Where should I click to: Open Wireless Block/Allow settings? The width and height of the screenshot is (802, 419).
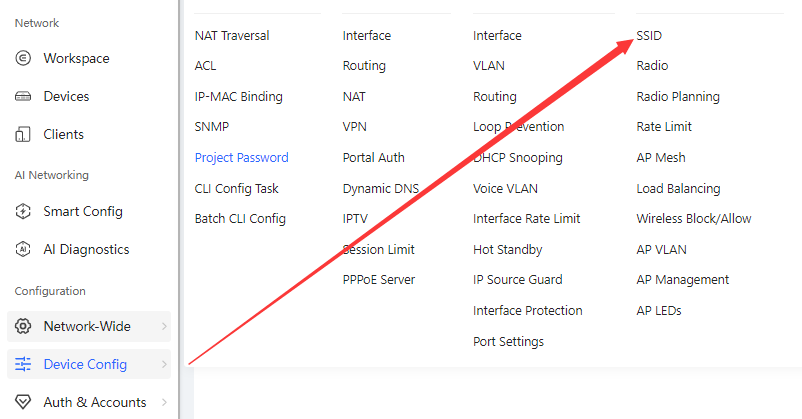coord(694,218)
